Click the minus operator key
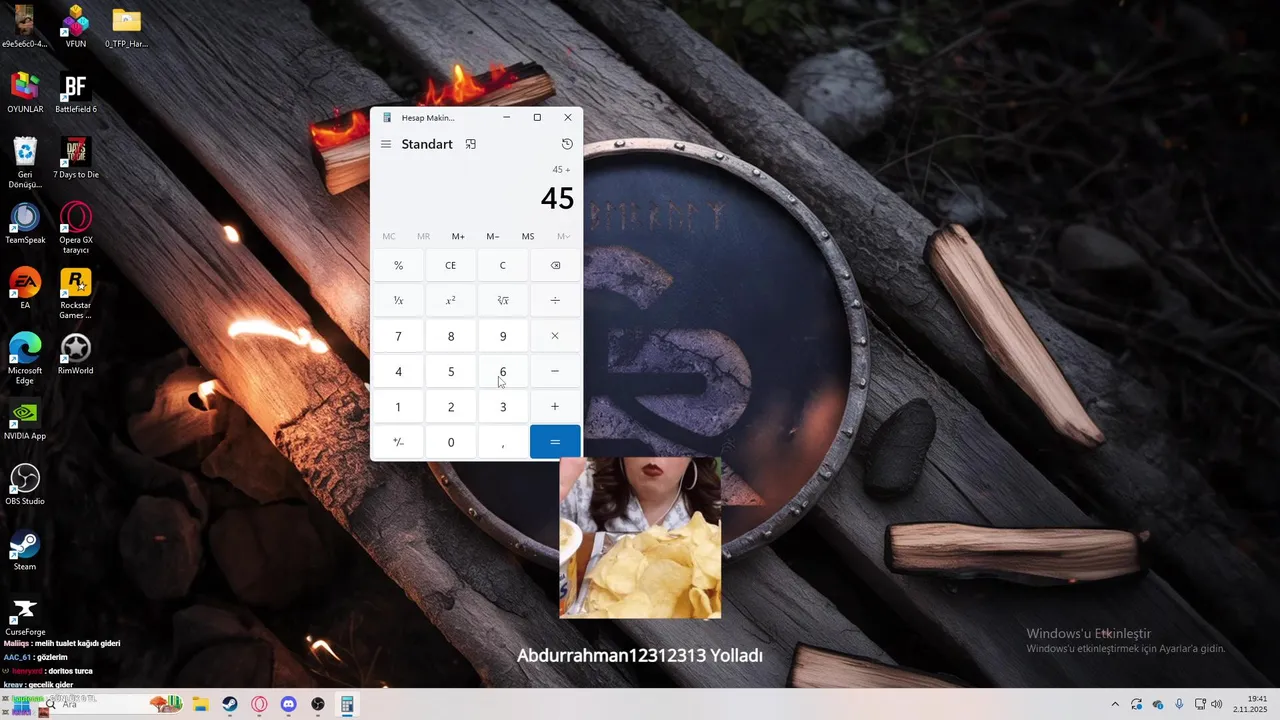 tap(555, 371)
